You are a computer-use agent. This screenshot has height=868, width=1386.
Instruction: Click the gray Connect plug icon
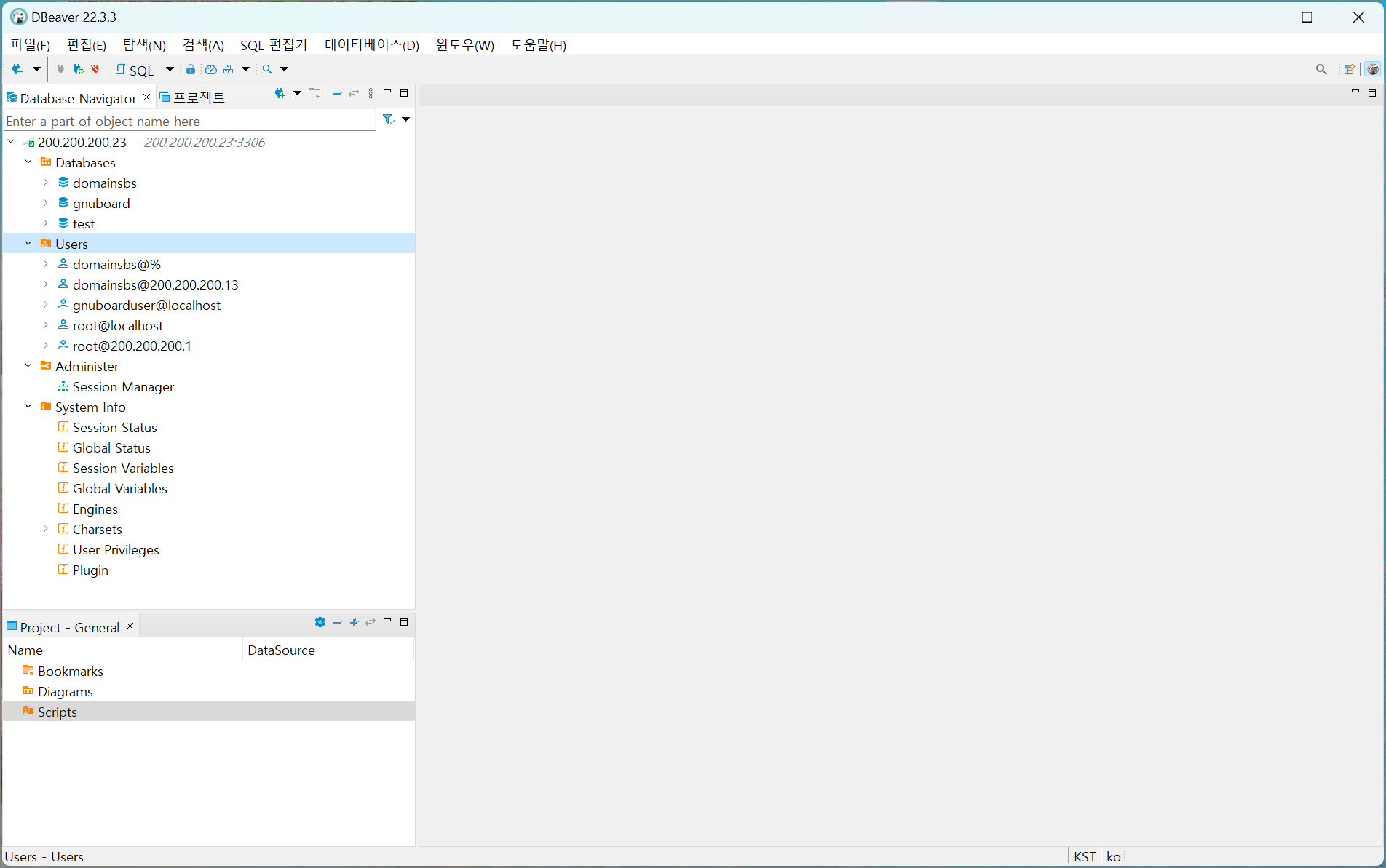point(60,69)
